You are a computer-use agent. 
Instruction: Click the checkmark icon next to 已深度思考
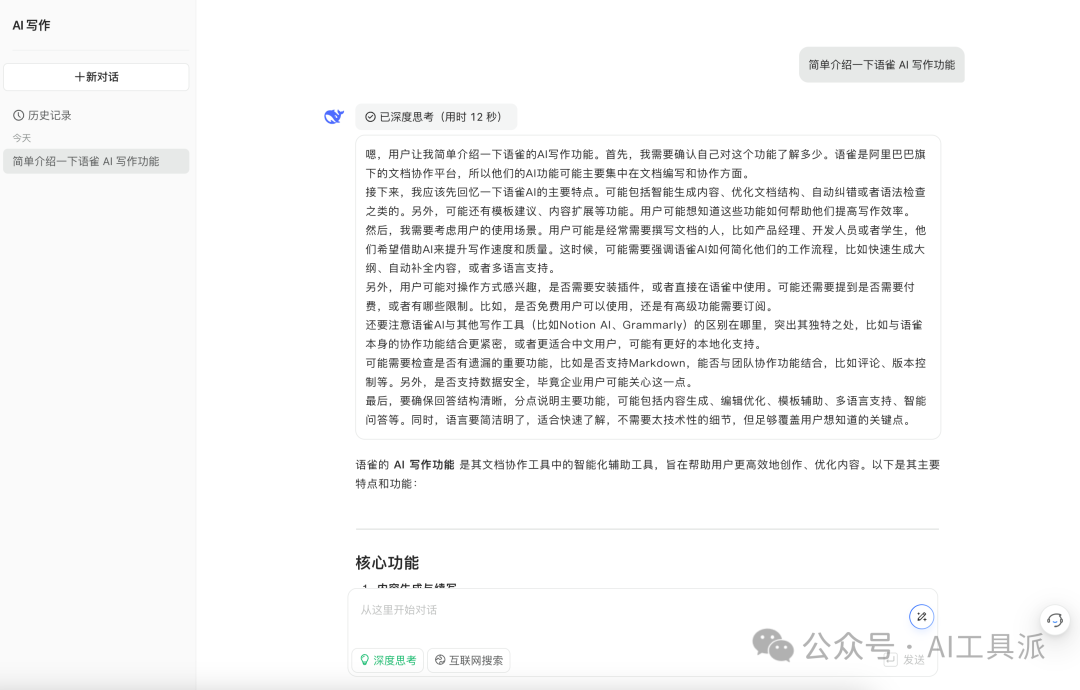(371, 117)
